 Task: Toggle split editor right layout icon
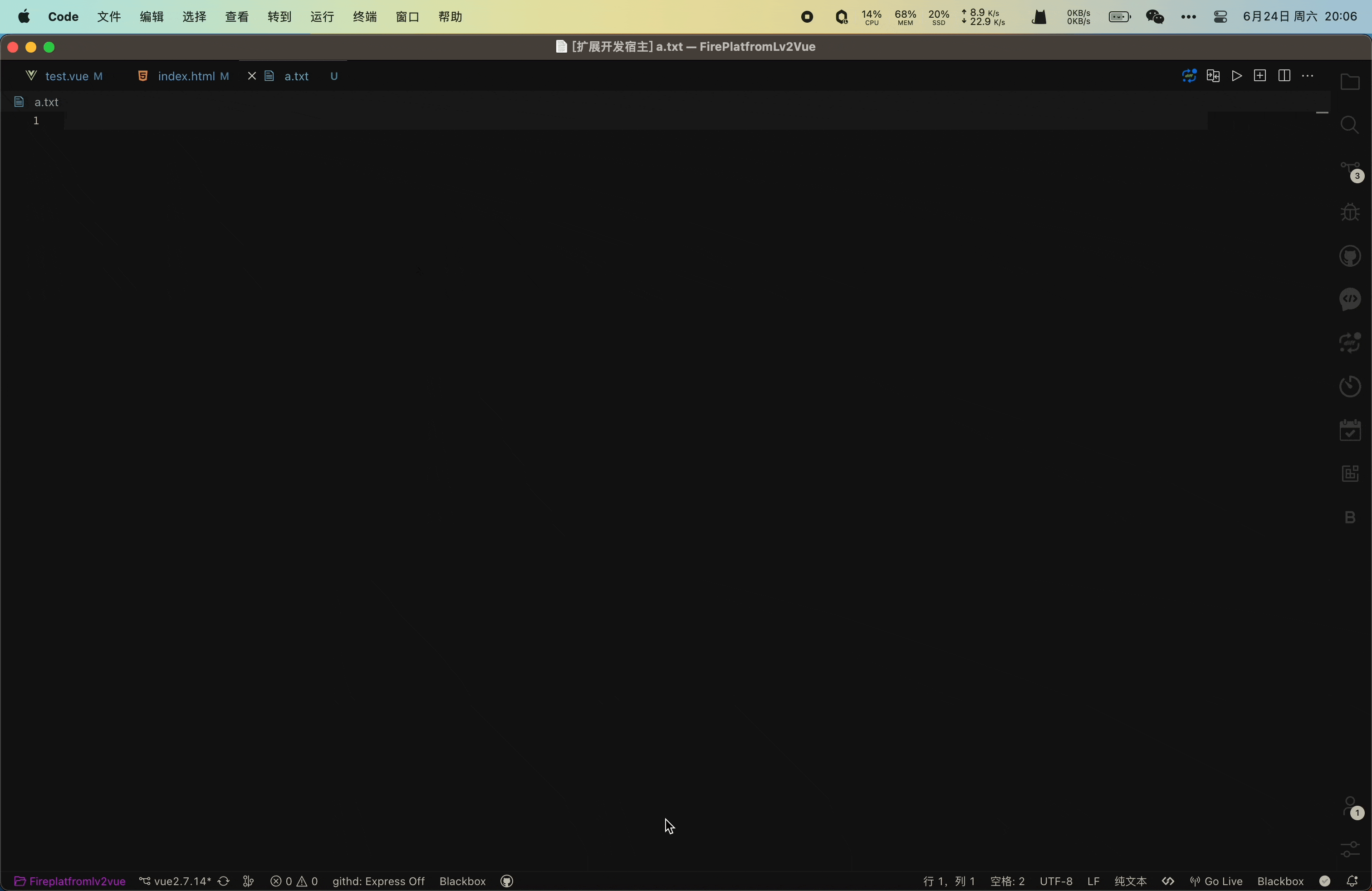coord(1284,76)
